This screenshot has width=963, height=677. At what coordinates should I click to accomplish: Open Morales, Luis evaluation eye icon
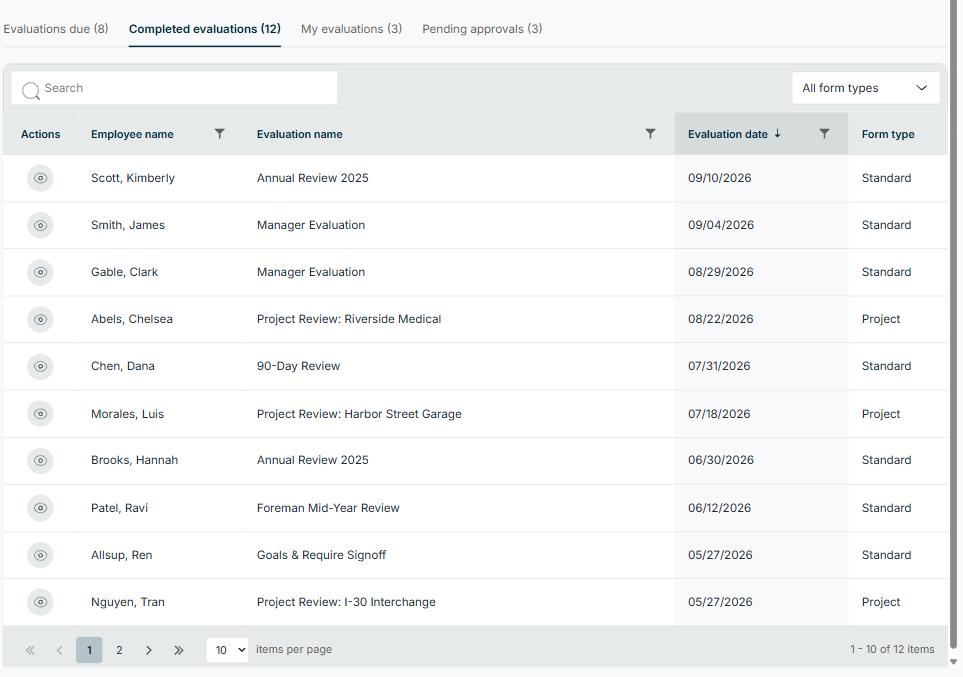coord(40,414)
